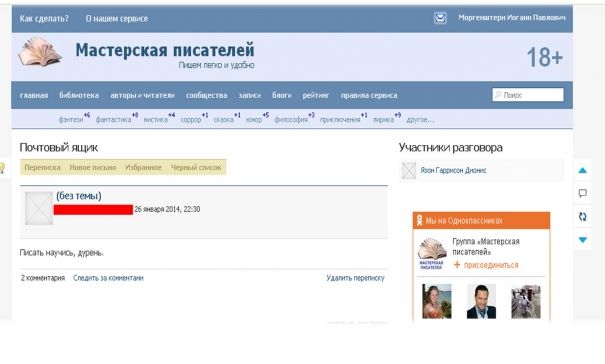The width and height of the screenshot is (605, 364).
Task: Click the 'Поиск' search field
Action: pyautogui.click(x=528, y=95)
